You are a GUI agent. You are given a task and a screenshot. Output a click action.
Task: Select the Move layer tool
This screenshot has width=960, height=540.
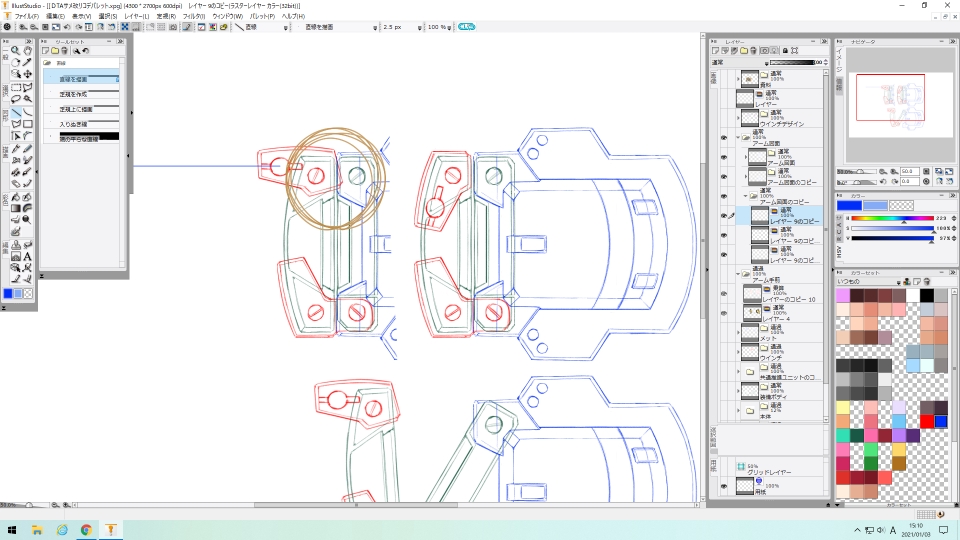pos(28,74)
